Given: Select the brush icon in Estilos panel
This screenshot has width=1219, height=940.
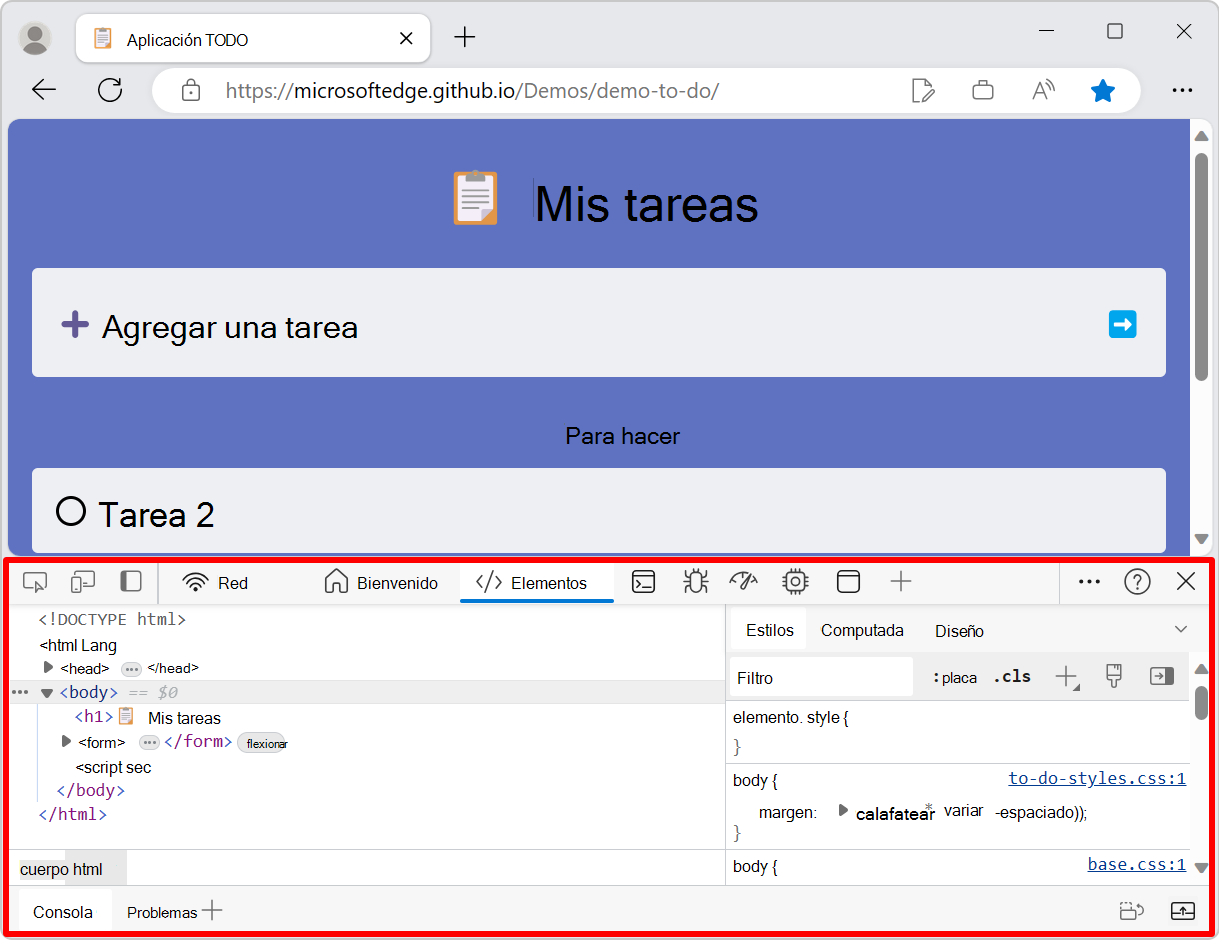Looking at the screenshot, I should pyautogui.click(x=1113, y=675).
